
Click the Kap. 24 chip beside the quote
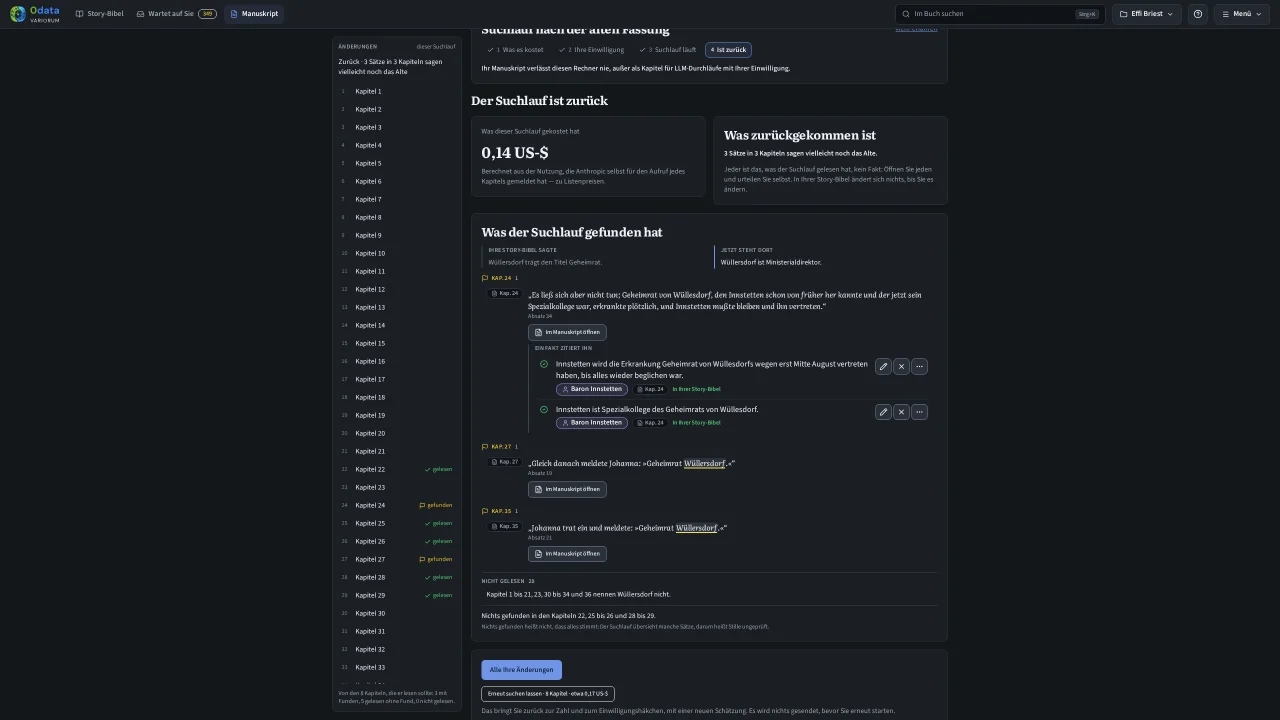click(x=505, y=294)
